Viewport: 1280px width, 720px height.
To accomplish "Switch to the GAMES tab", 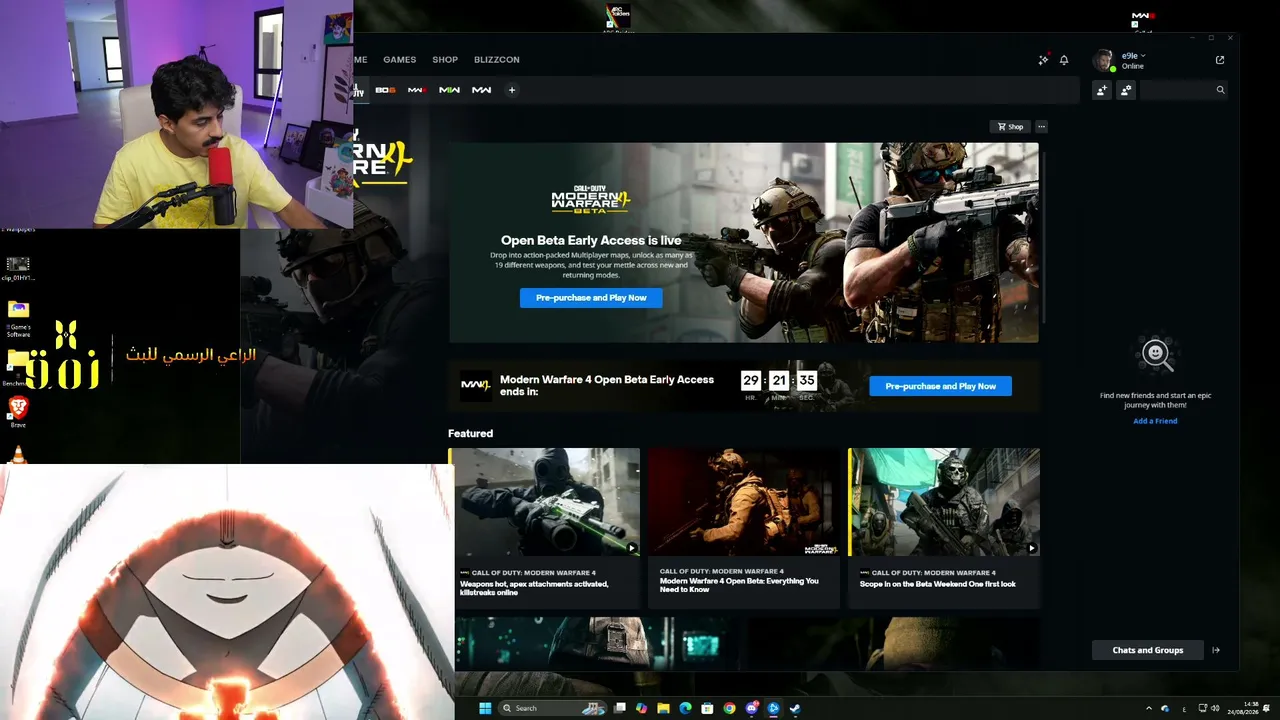I will pyautogui.click(x=399, y=60).
